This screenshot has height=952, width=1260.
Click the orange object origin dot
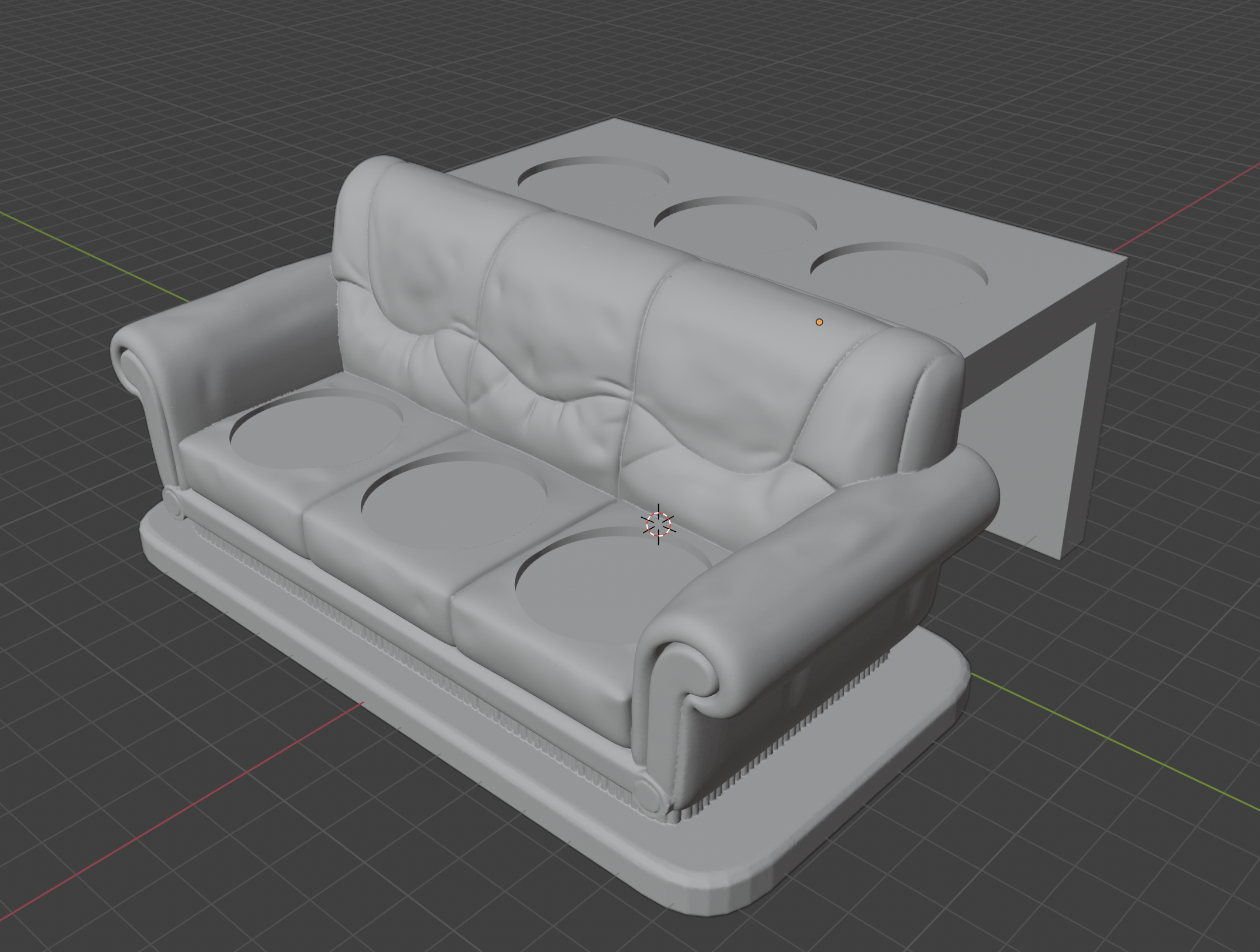[819, 322]
